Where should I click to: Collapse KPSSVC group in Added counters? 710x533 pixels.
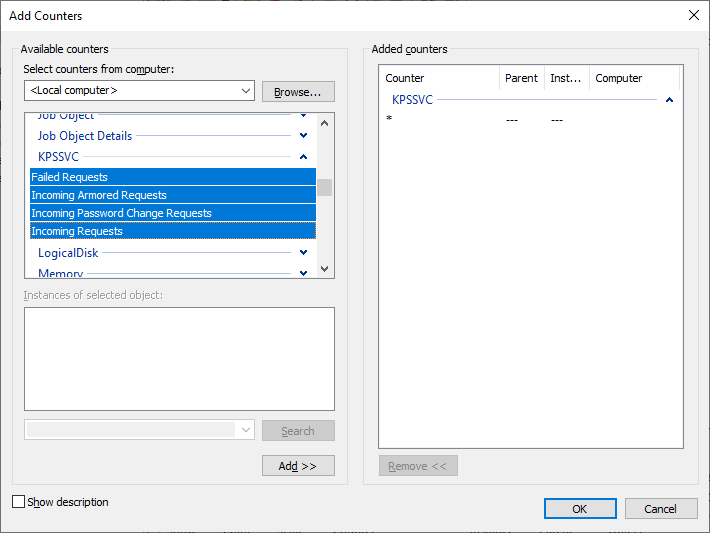coord(669,100)
